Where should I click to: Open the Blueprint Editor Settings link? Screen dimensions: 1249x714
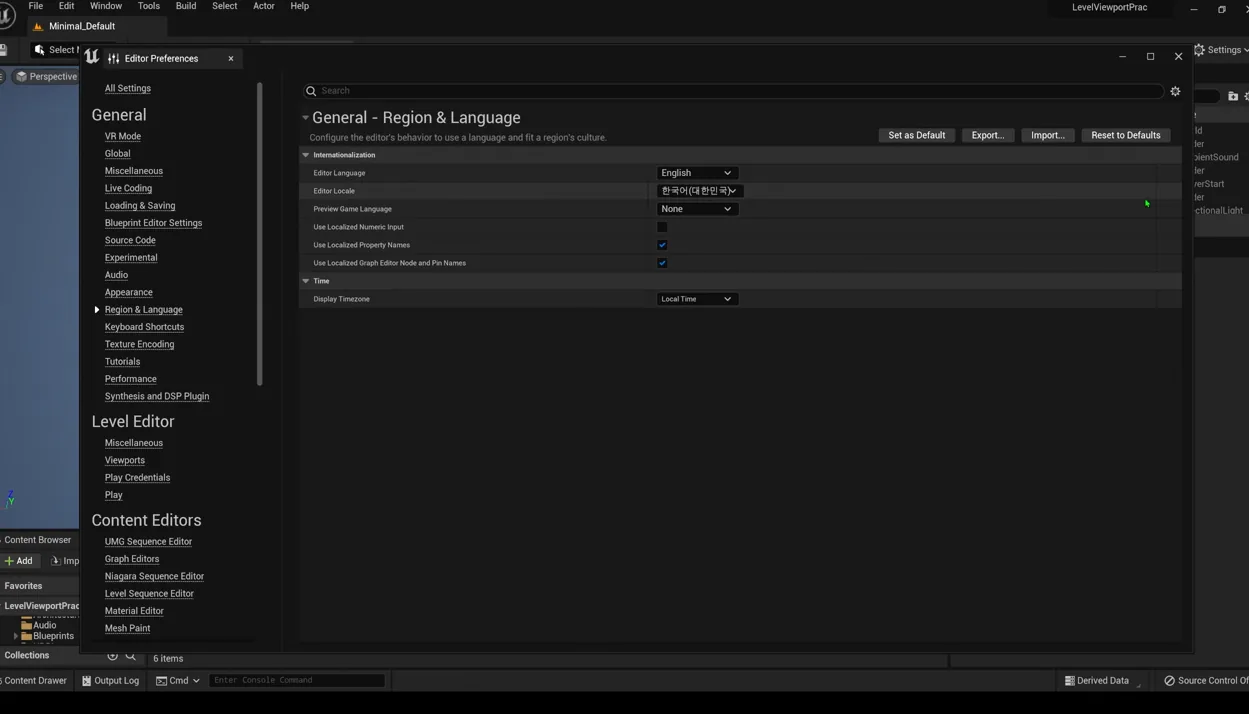(x=153, y=223)
